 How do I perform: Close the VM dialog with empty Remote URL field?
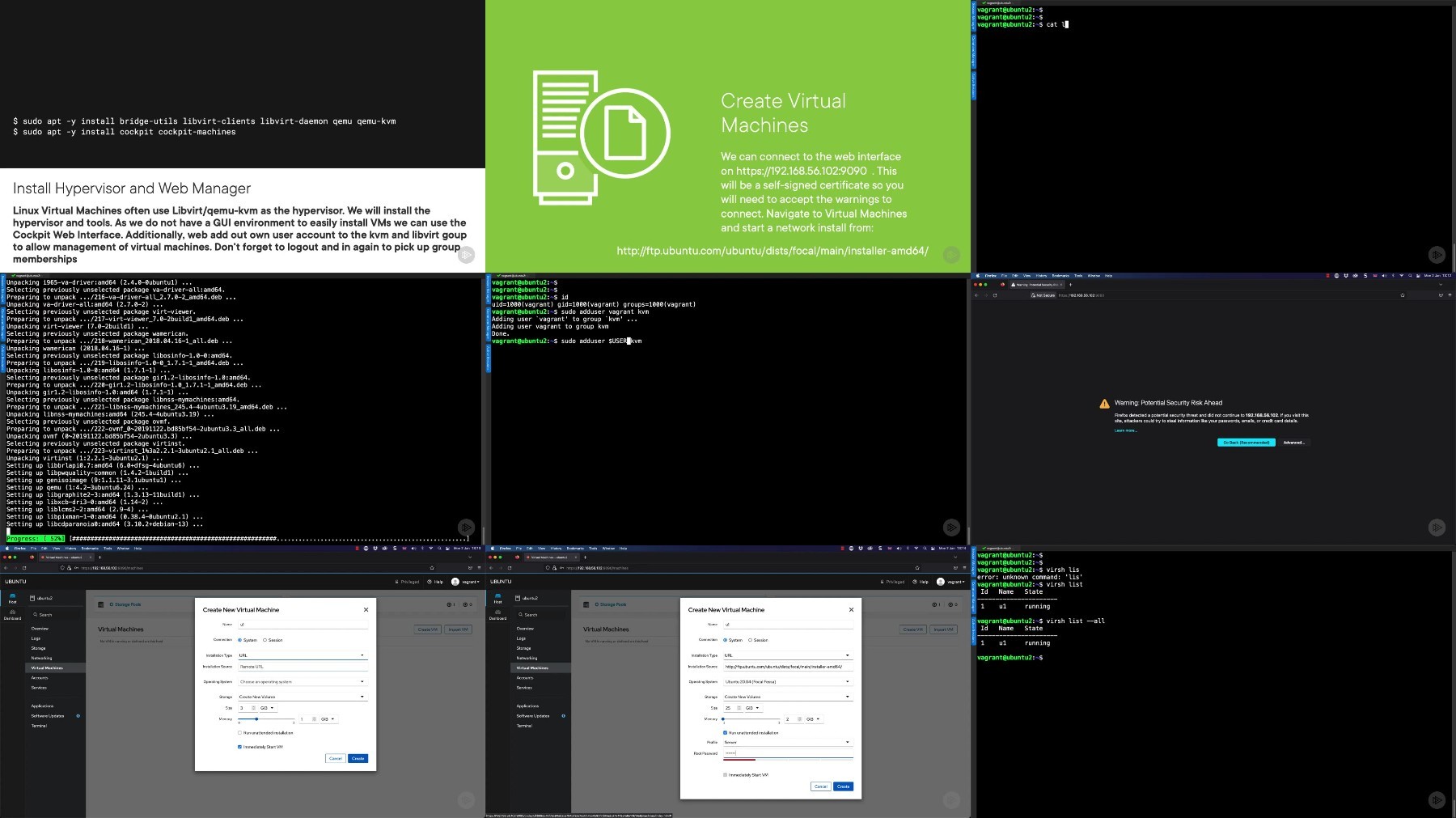[366, 609]
